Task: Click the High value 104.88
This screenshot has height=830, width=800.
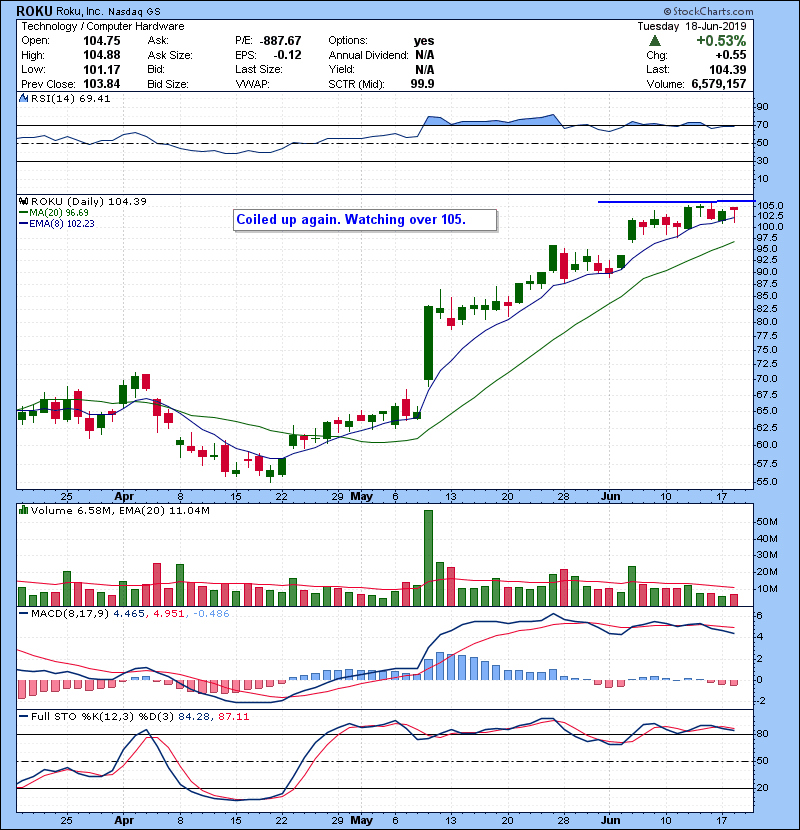Action: tap(102, 55)
